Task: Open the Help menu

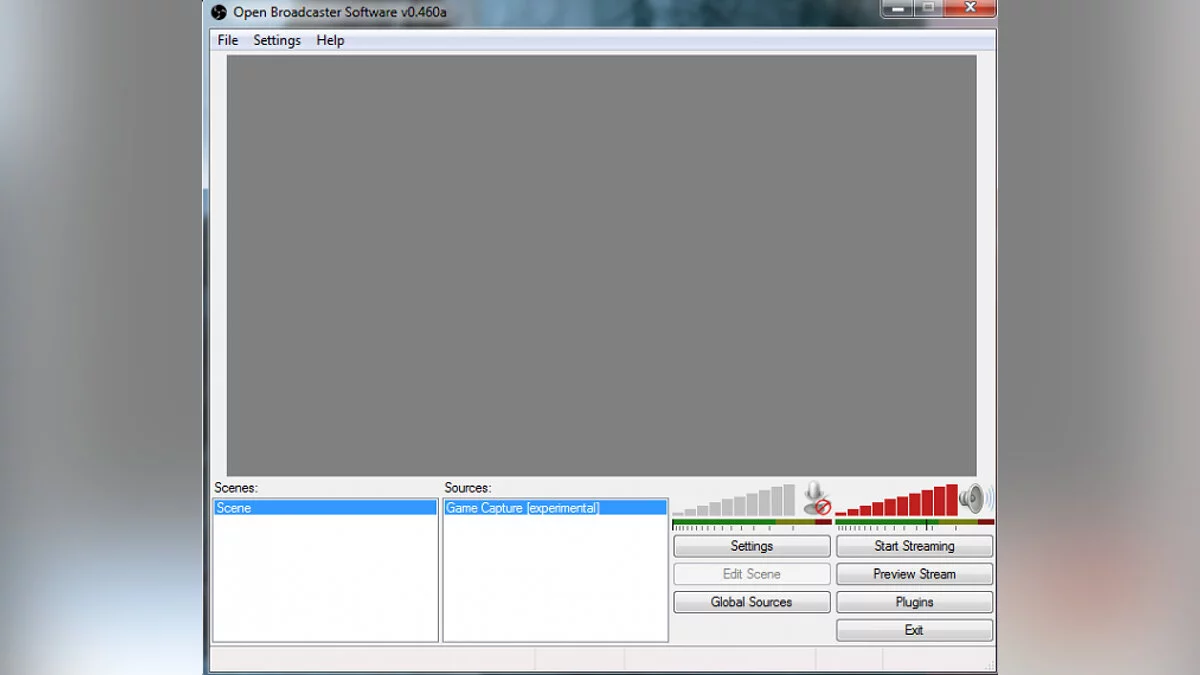Action: click(330, 40)
